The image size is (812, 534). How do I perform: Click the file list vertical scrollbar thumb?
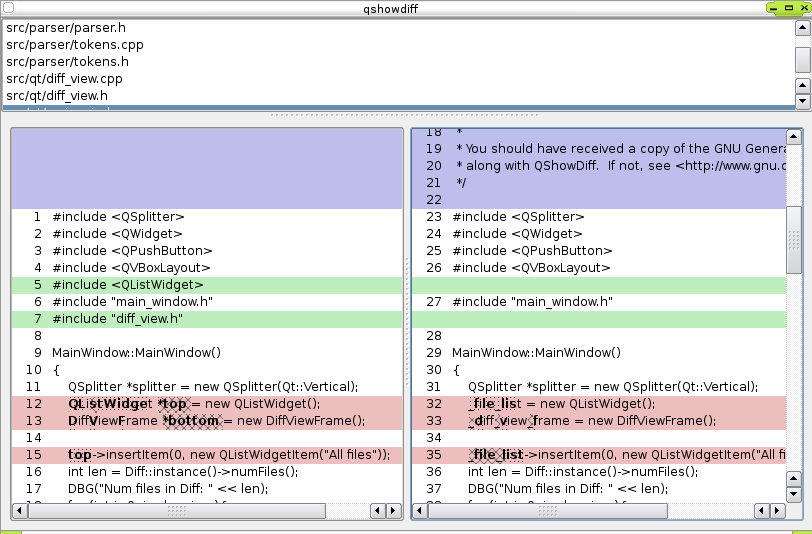click(803, 60)
